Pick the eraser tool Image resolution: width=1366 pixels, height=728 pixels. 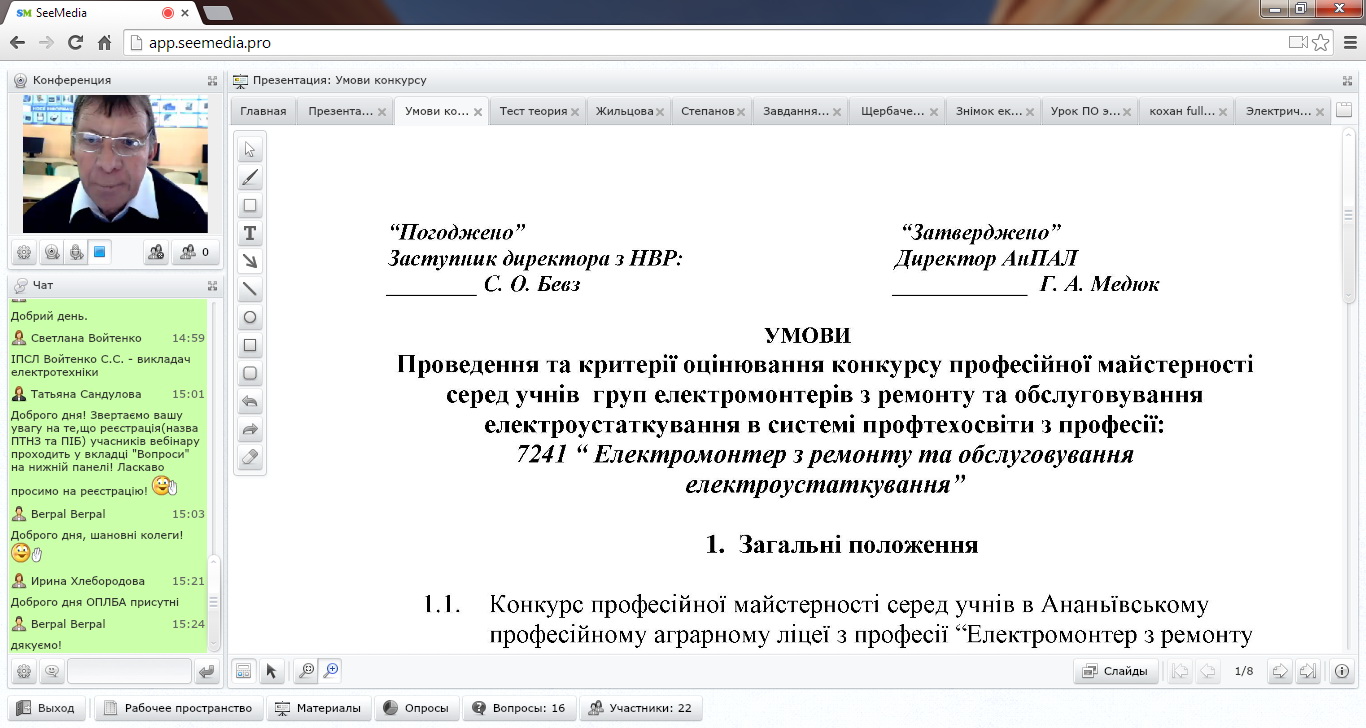[x=250, y=458]
